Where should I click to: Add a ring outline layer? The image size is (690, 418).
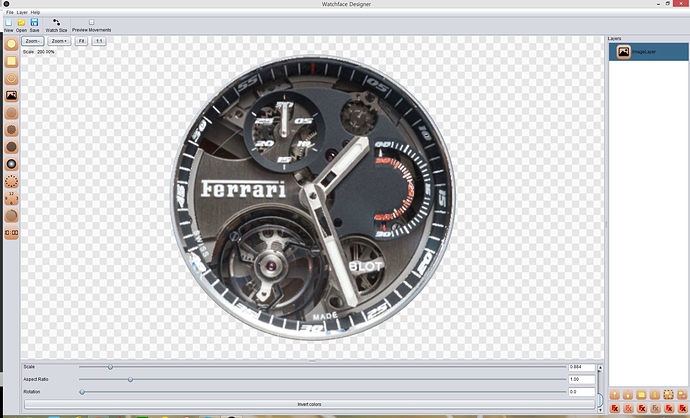11,78
